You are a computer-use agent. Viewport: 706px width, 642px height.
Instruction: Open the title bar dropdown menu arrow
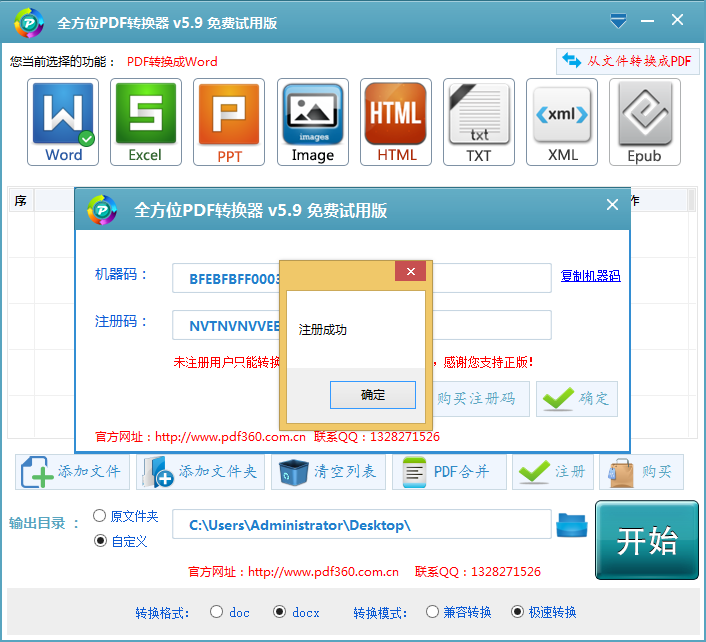(x=618, y=21)
